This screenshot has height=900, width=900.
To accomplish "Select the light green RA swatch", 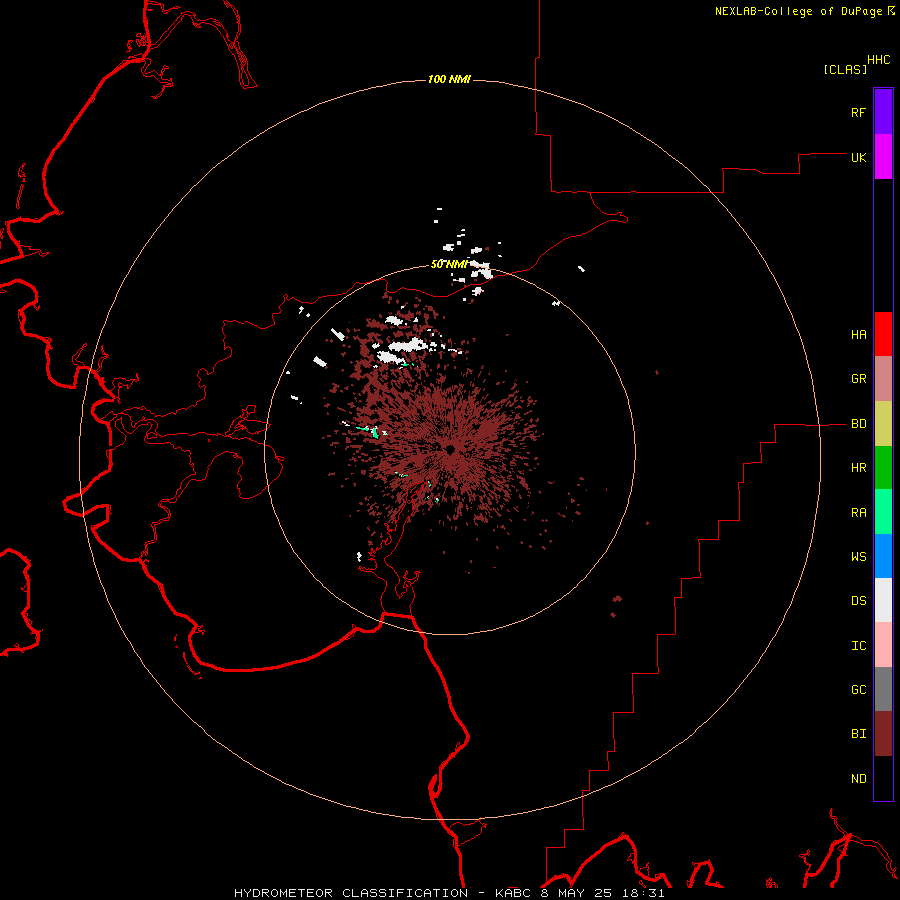I will click(x=883, y=512).
